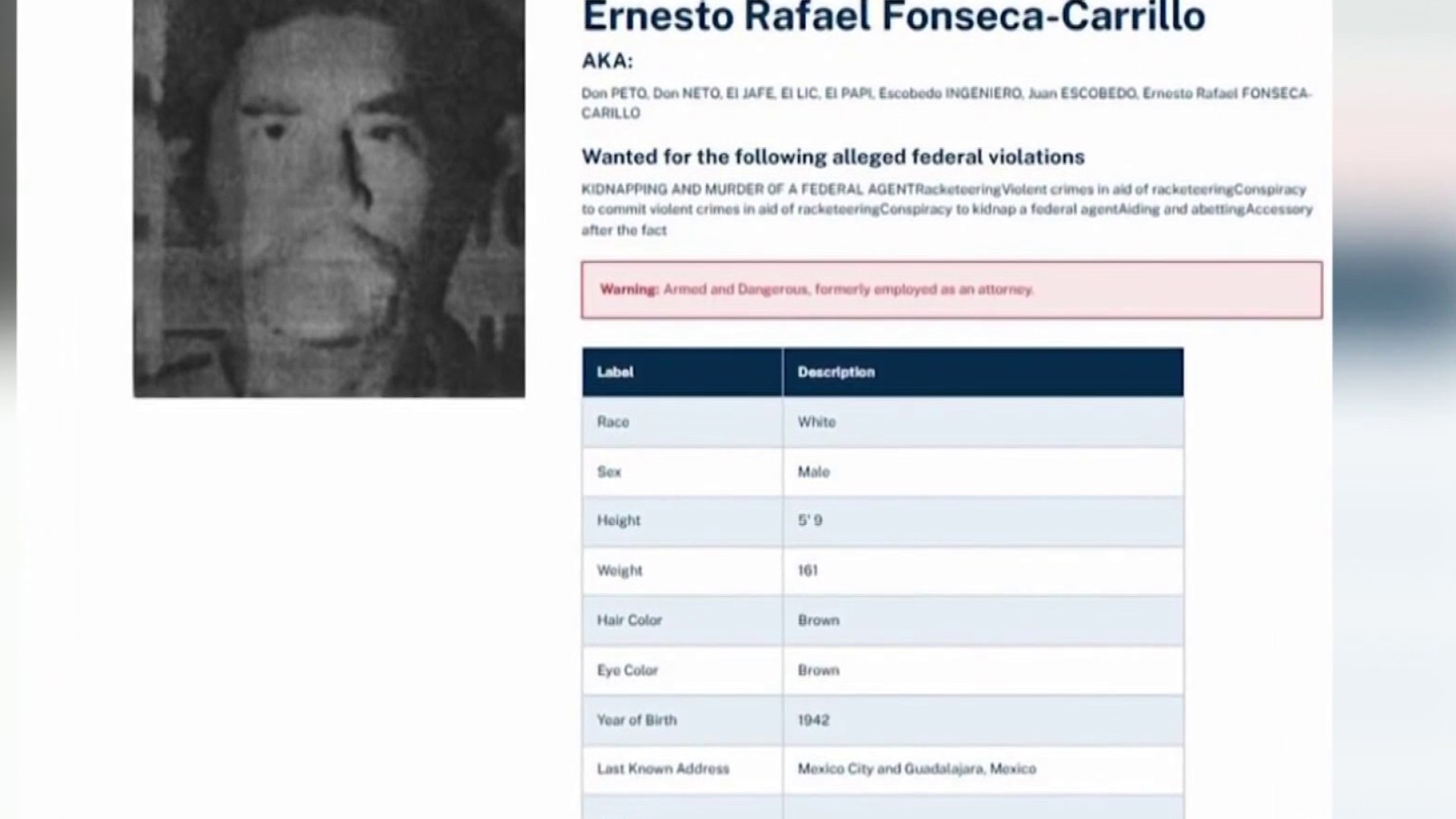Click the Ernesto Rafael Fonseca-Carrillo name heading
Image resolution: width=1456 pixels, height=819 pixels.
(893, 17)
